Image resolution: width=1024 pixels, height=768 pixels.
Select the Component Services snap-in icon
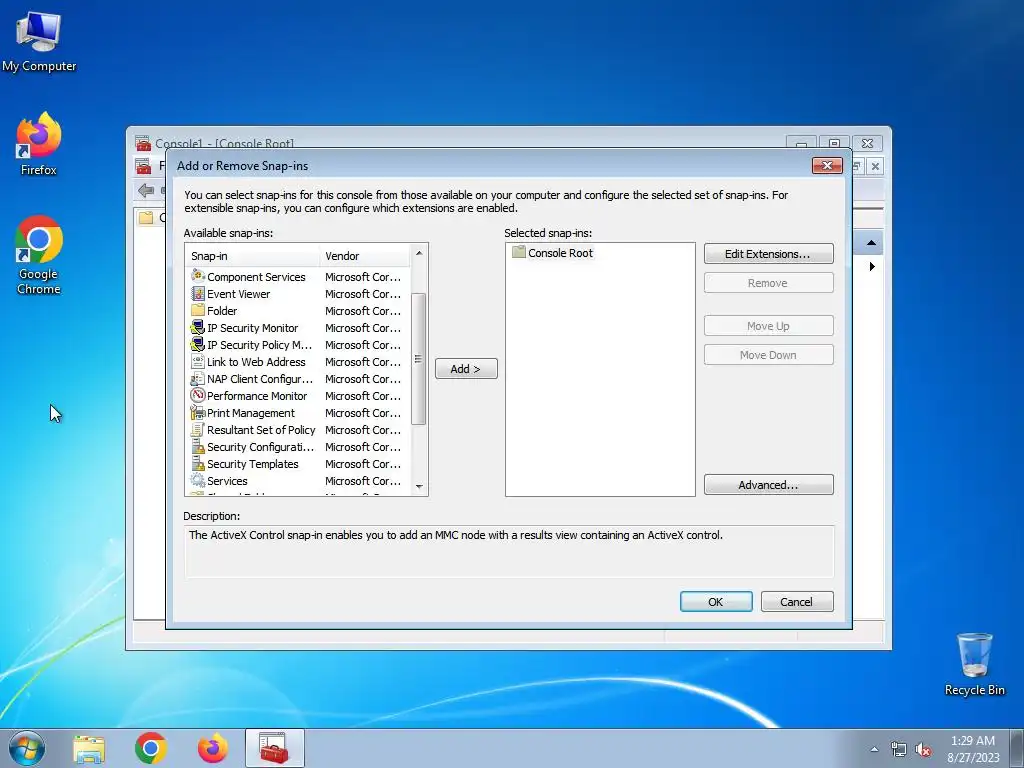point(197,276)
